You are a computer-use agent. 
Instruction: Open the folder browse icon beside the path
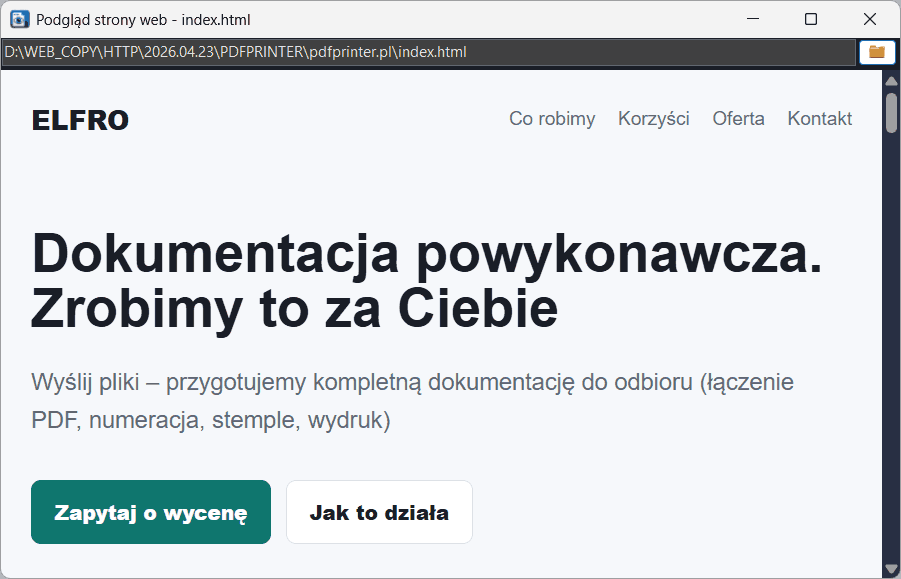pyautogui.click(x=876, y=52)
